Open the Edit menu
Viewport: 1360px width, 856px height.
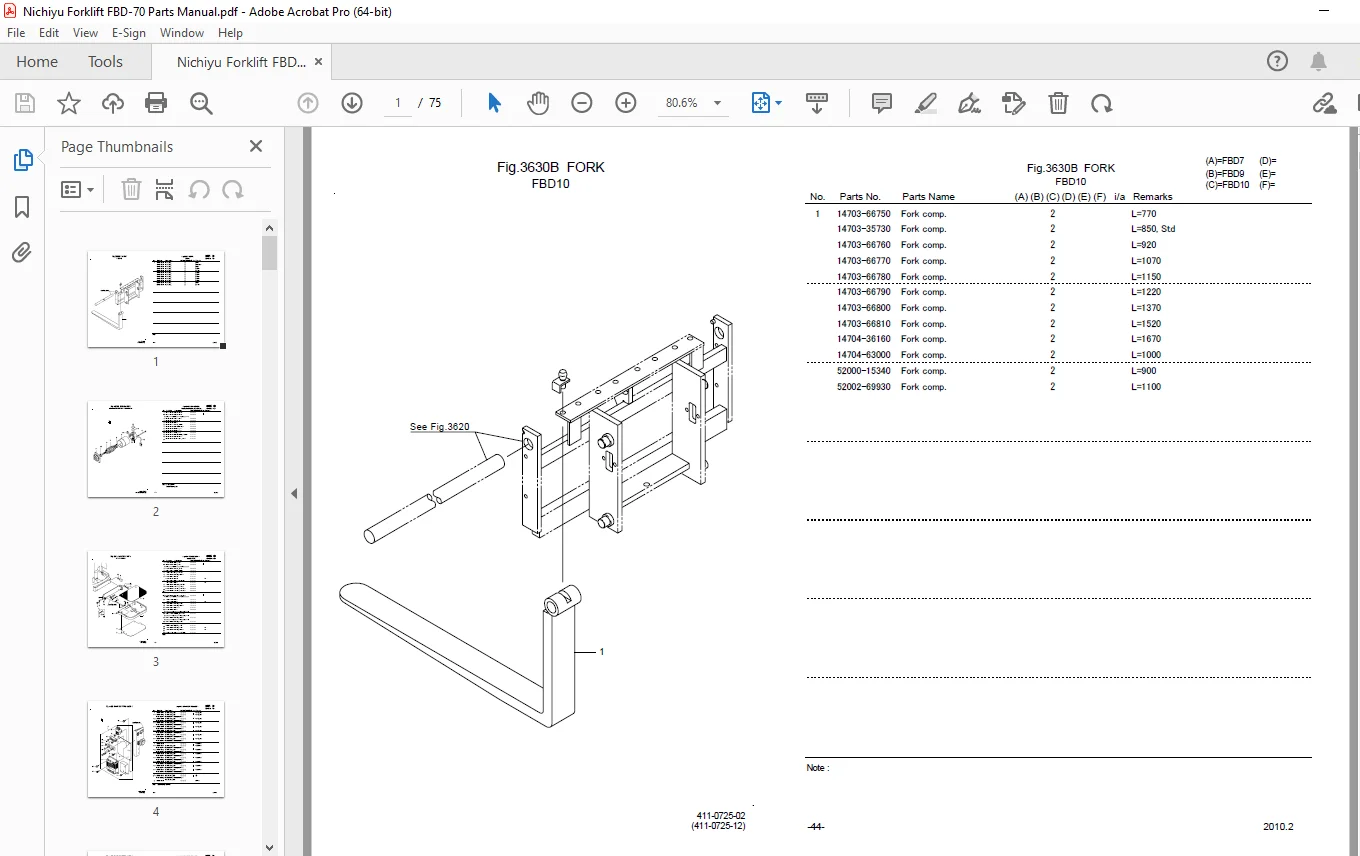click(x=49, y=33)
